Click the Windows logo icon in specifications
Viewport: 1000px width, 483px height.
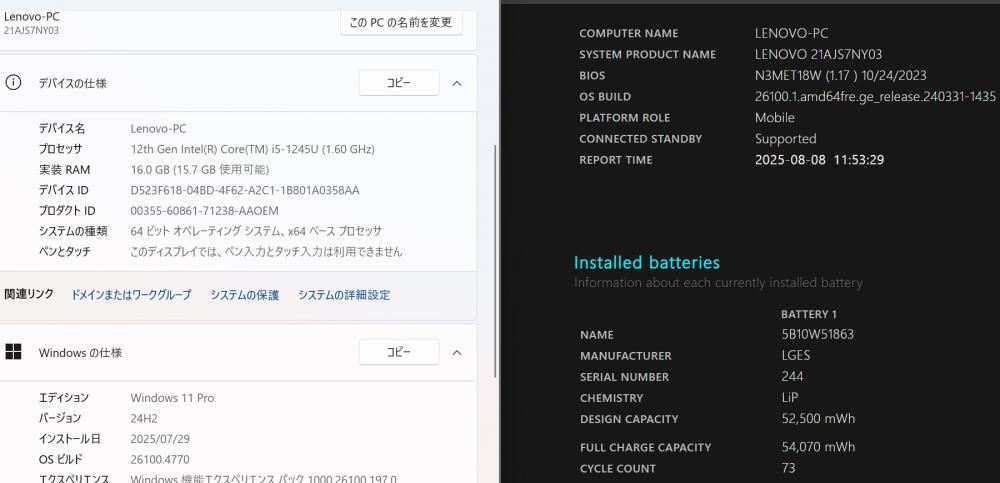tap(13, 352)
